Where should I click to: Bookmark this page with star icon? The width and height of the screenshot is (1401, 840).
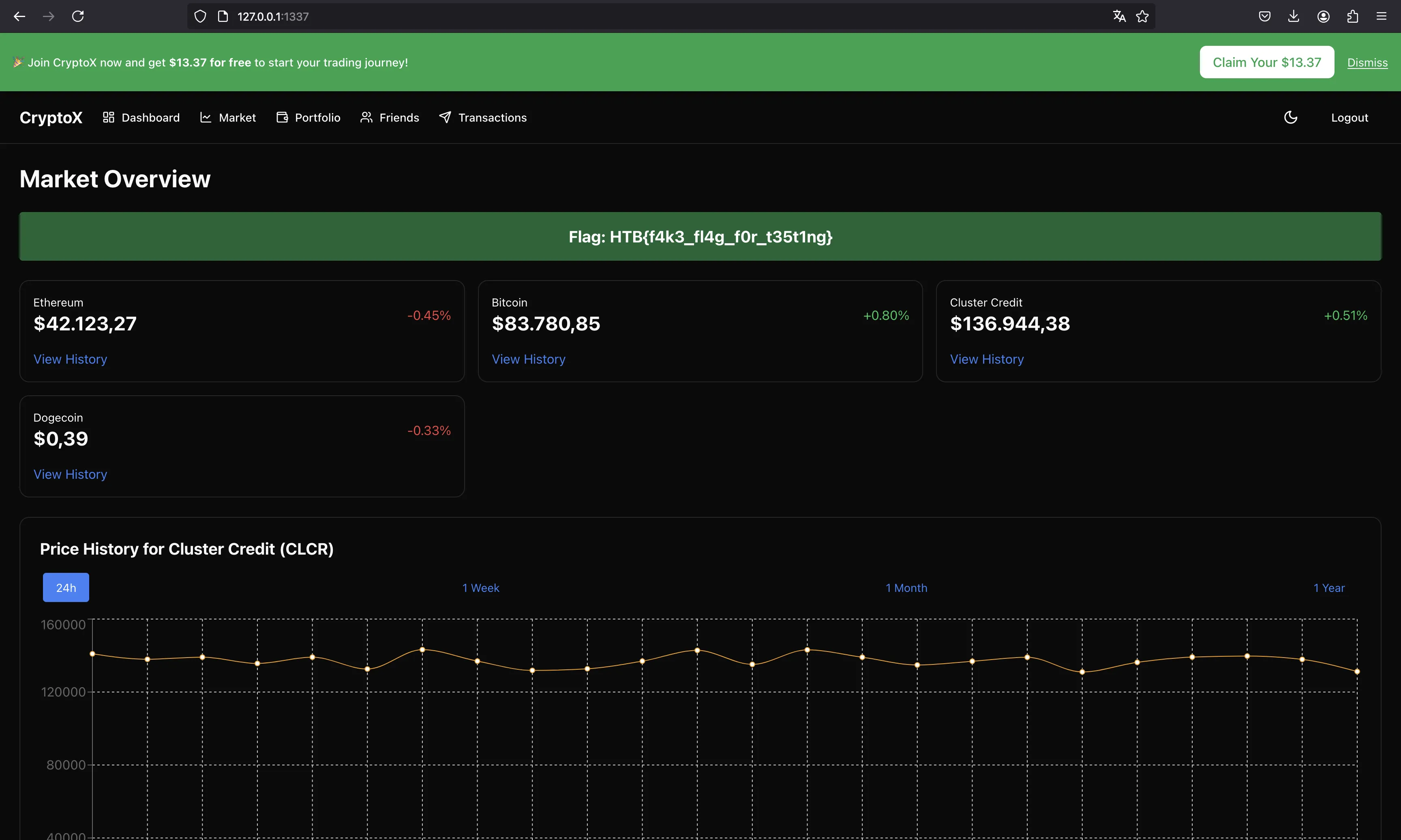click(x=1142, y=16)
